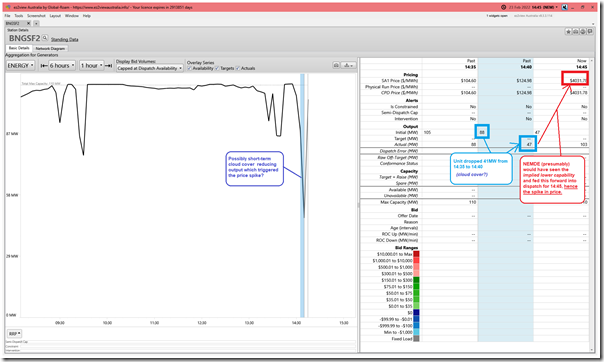Click the comment icon at top right
This screenshot has width=604, height=362.
pyautogui.click(x=590, y=32)
